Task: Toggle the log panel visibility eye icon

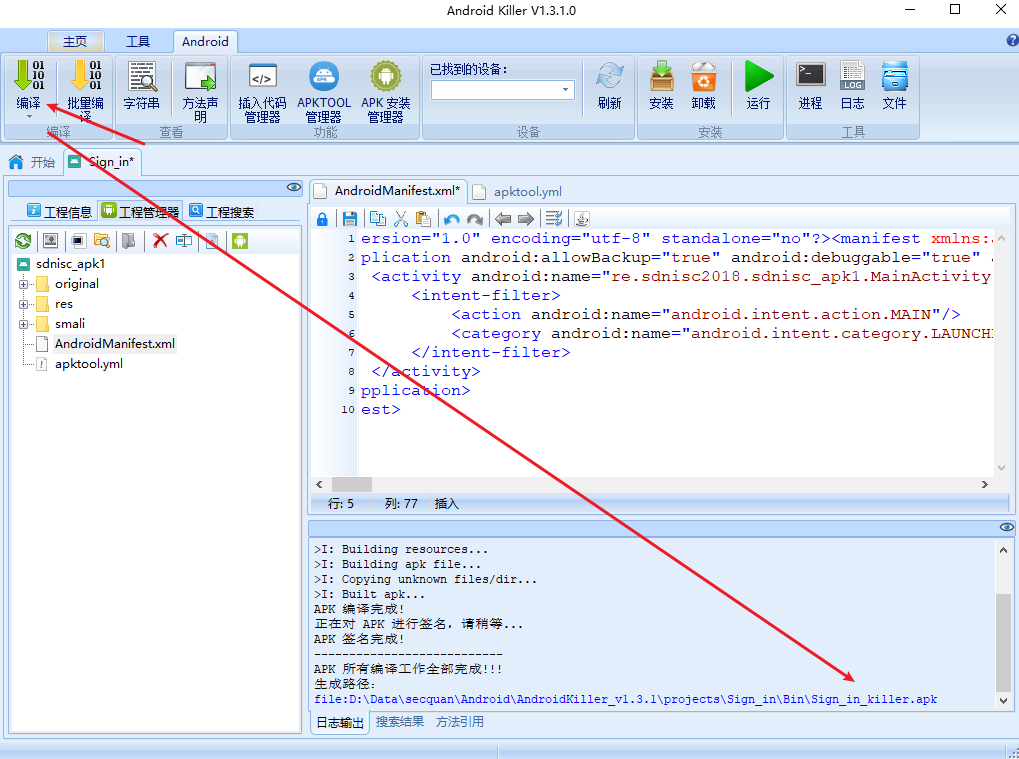Action: pyautogui.click(x=1006, y=526)
